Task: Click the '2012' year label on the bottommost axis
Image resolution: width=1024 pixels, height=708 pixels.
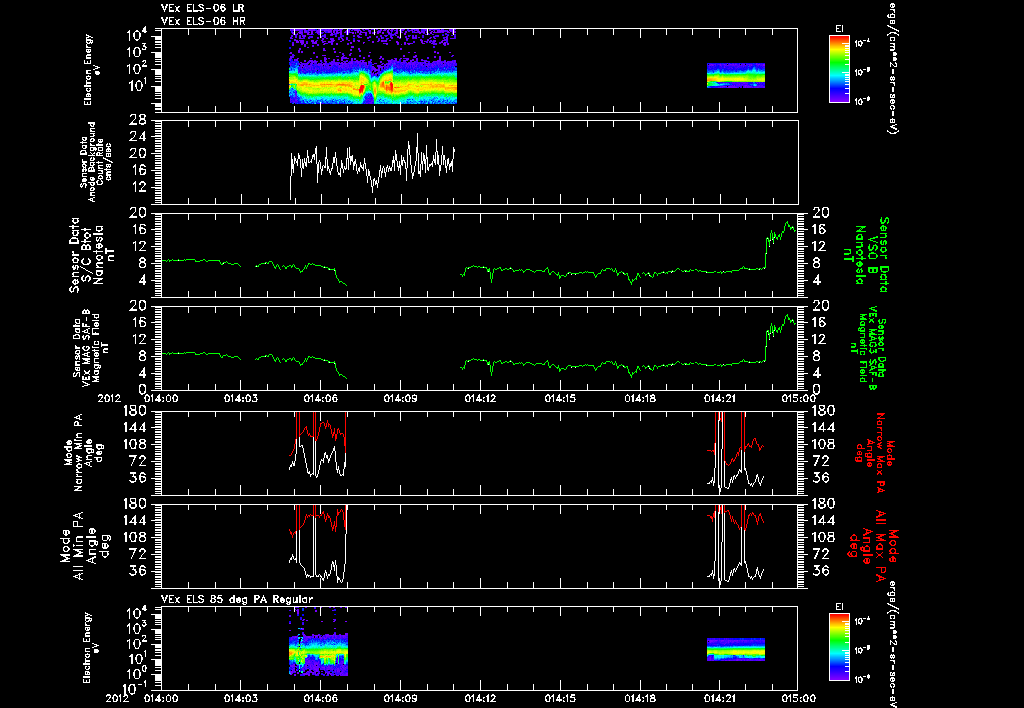Action: (118, 698)
